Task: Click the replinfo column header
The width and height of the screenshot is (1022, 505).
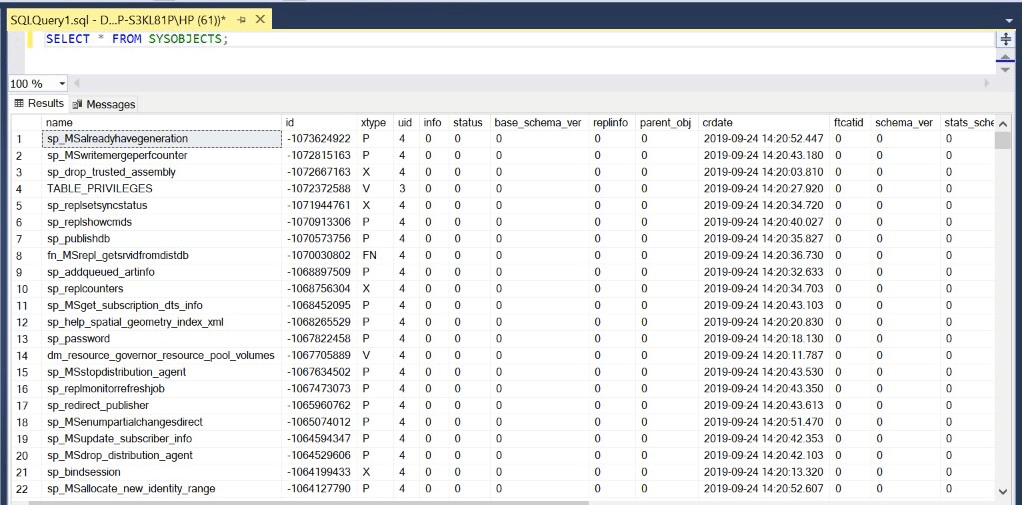Action: [611, 123]
